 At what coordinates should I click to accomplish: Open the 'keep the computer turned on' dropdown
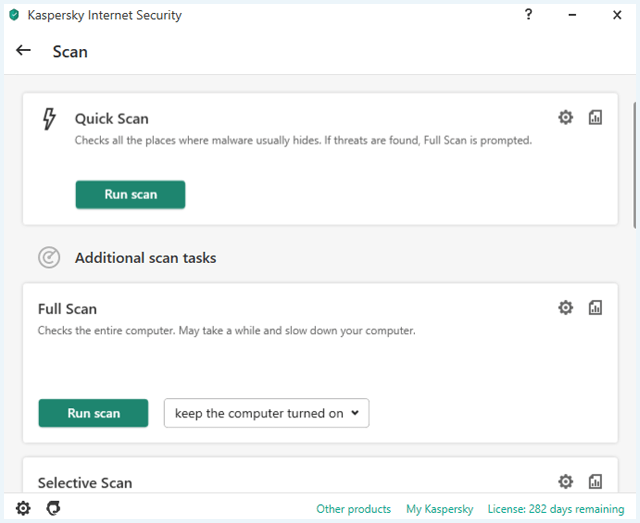click(267, 413)
